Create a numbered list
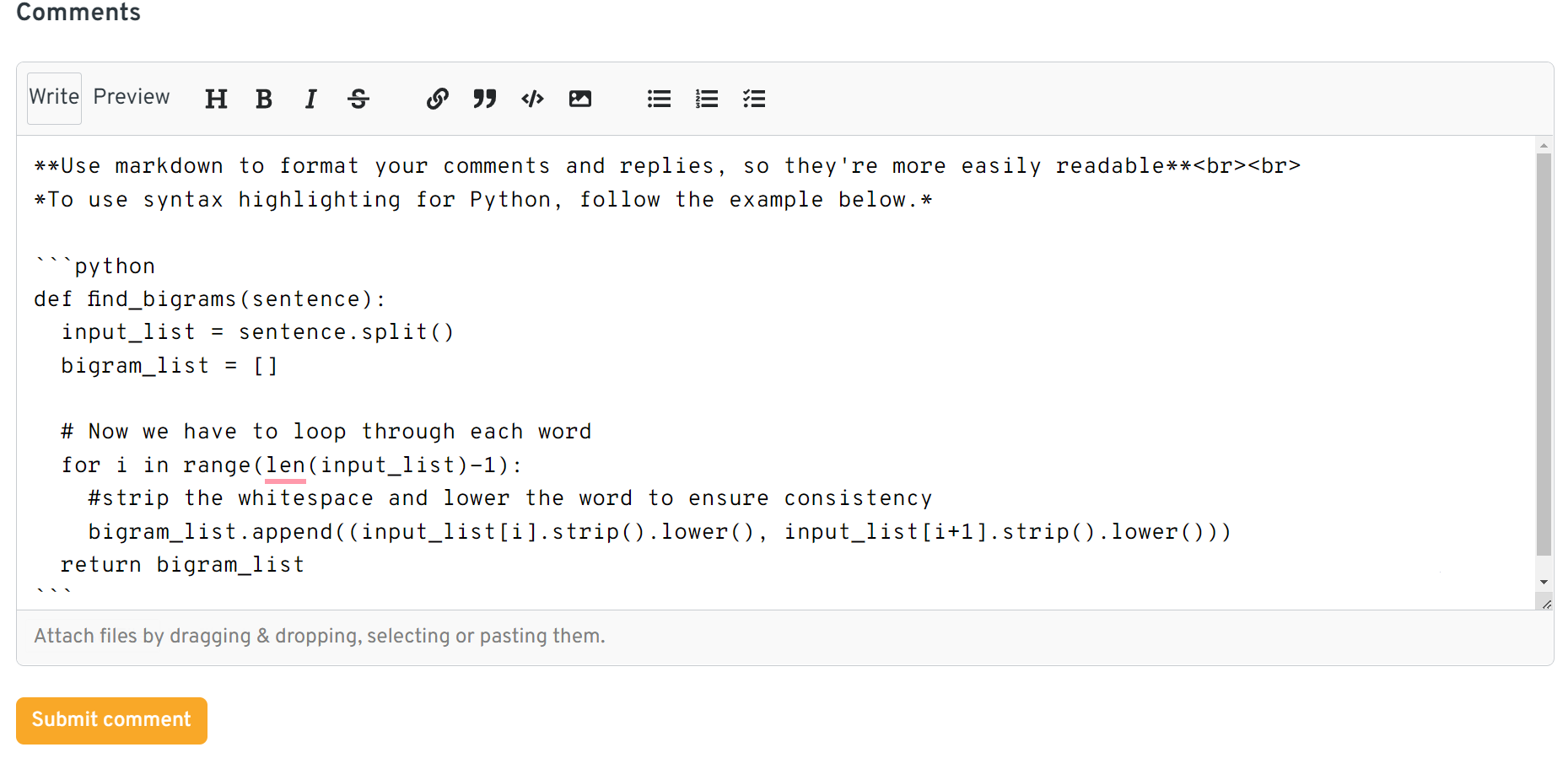Screen dimensions: 1568x758 point(706,99)
